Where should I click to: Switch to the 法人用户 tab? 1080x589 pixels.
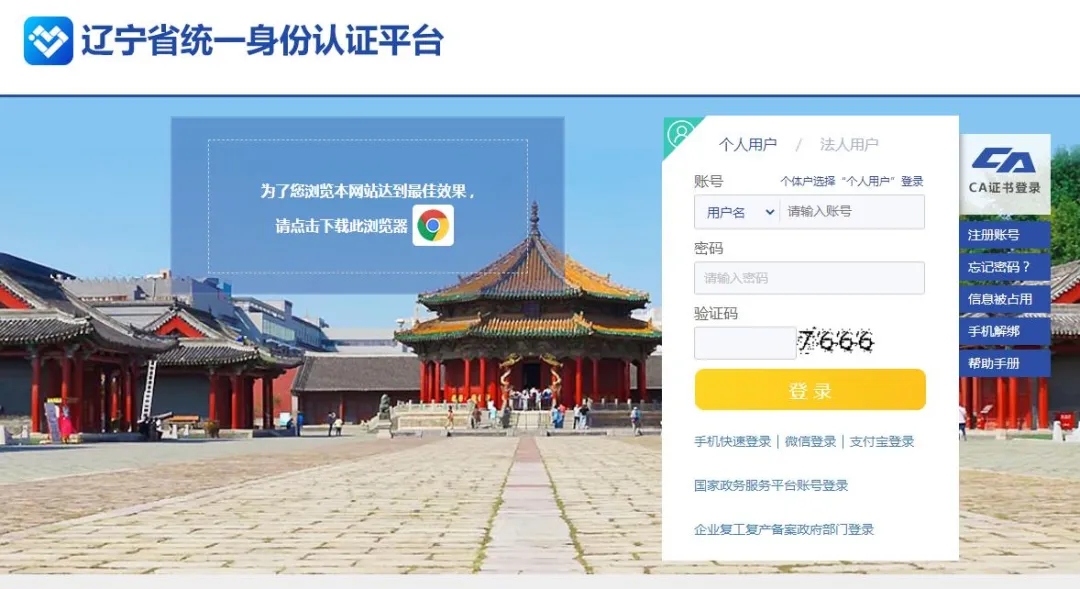[x=849, y=145]
